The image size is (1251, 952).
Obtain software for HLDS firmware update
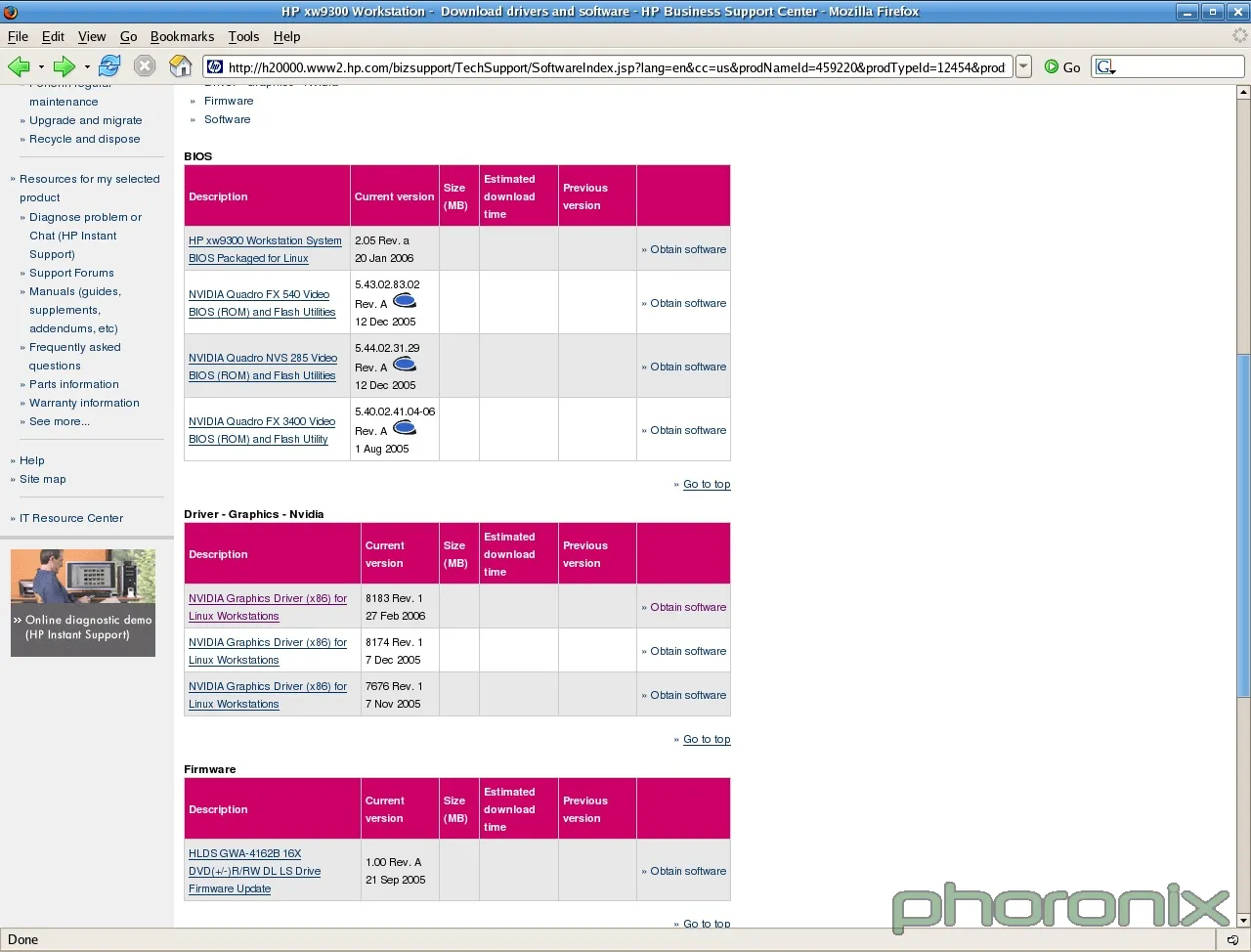tap(688, 871)
